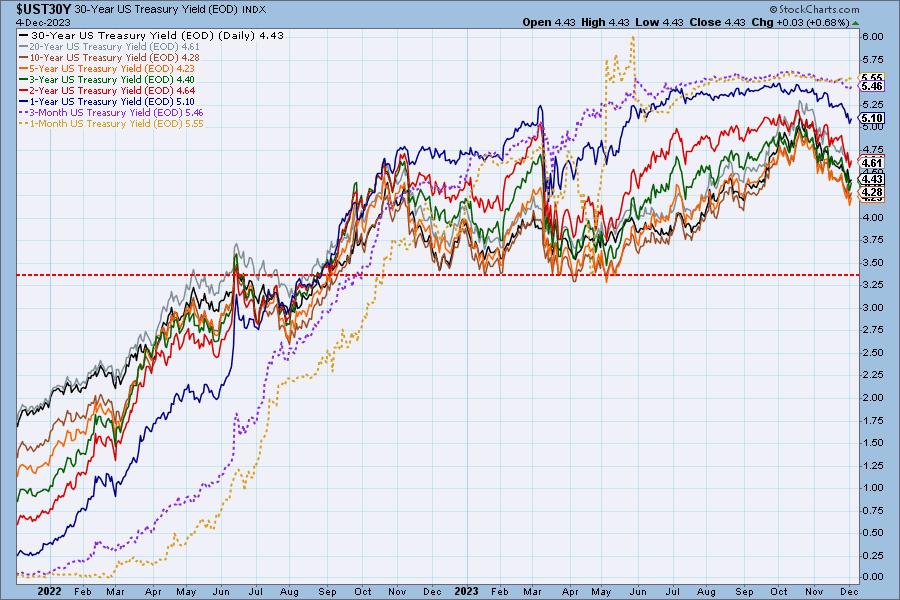Click the 2022 year label on x-axis
The image size is (900, 600).
[x=49, y=591]
